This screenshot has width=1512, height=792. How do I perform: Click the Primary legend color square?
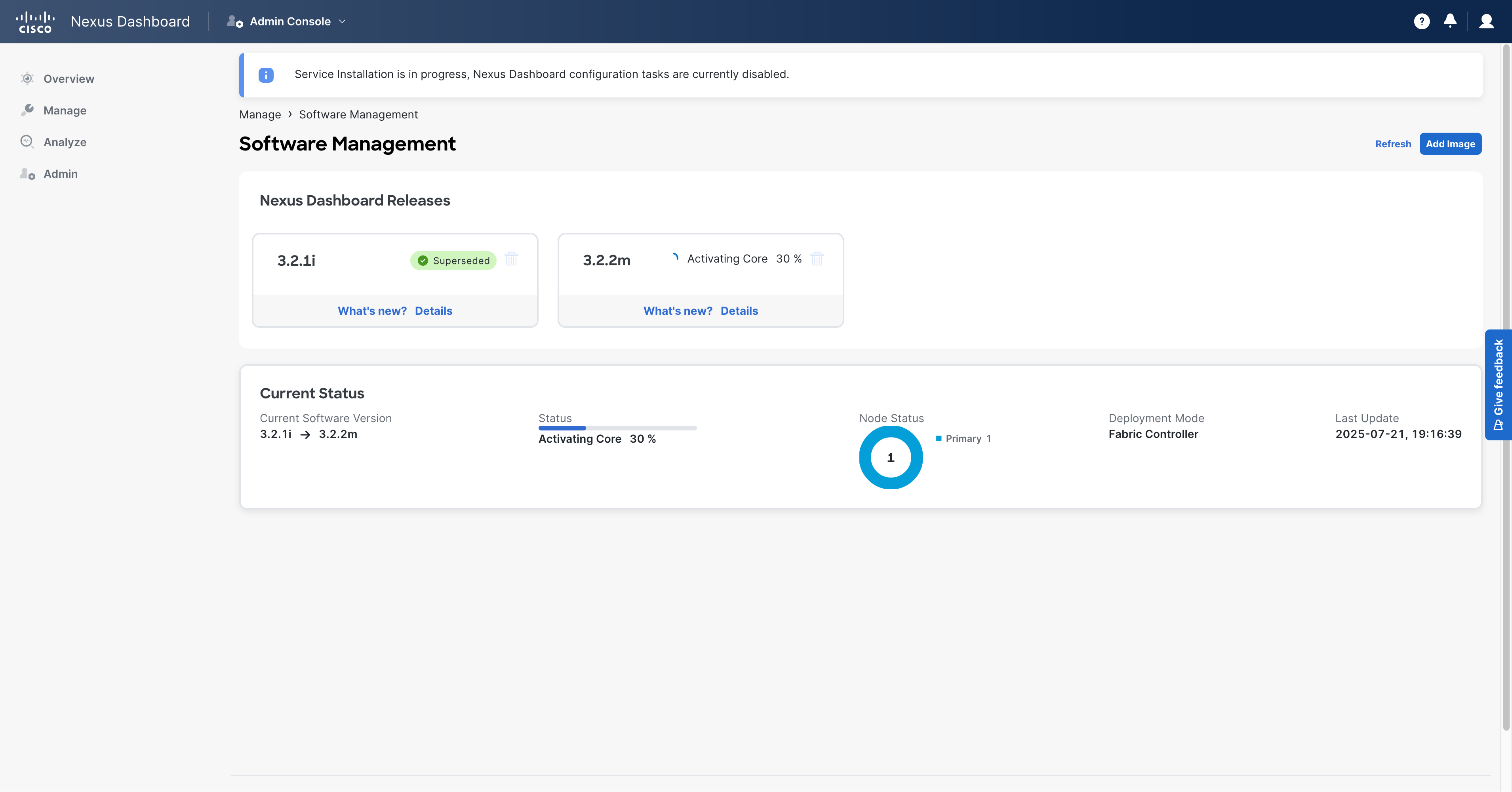939,438
